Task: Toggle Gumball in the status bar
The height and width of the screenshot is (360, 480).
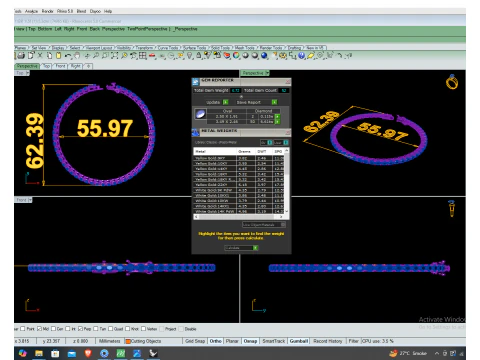Action: click(299, 341)
